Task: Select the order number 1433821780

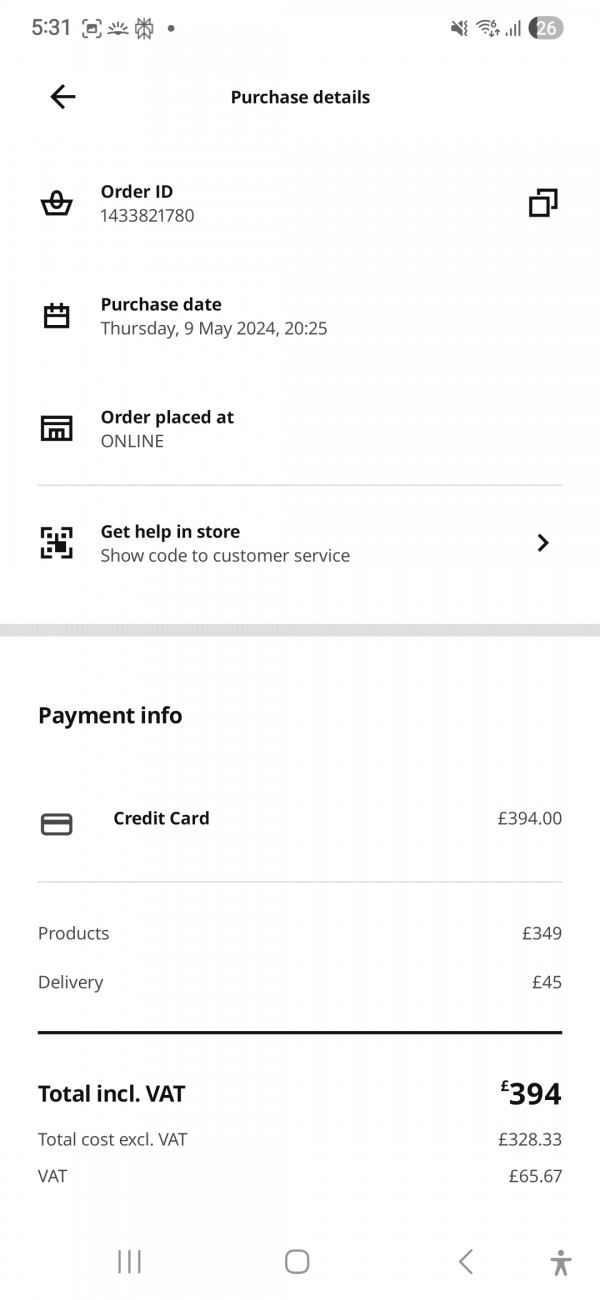Action: 147,216
